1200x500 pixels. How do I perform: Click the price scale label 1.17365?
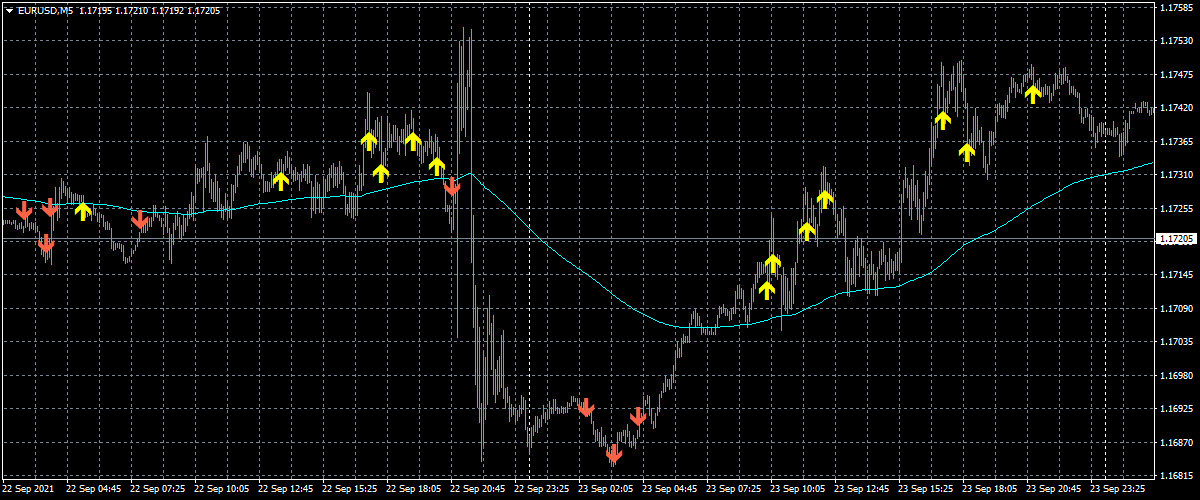tap(1176, 141)
